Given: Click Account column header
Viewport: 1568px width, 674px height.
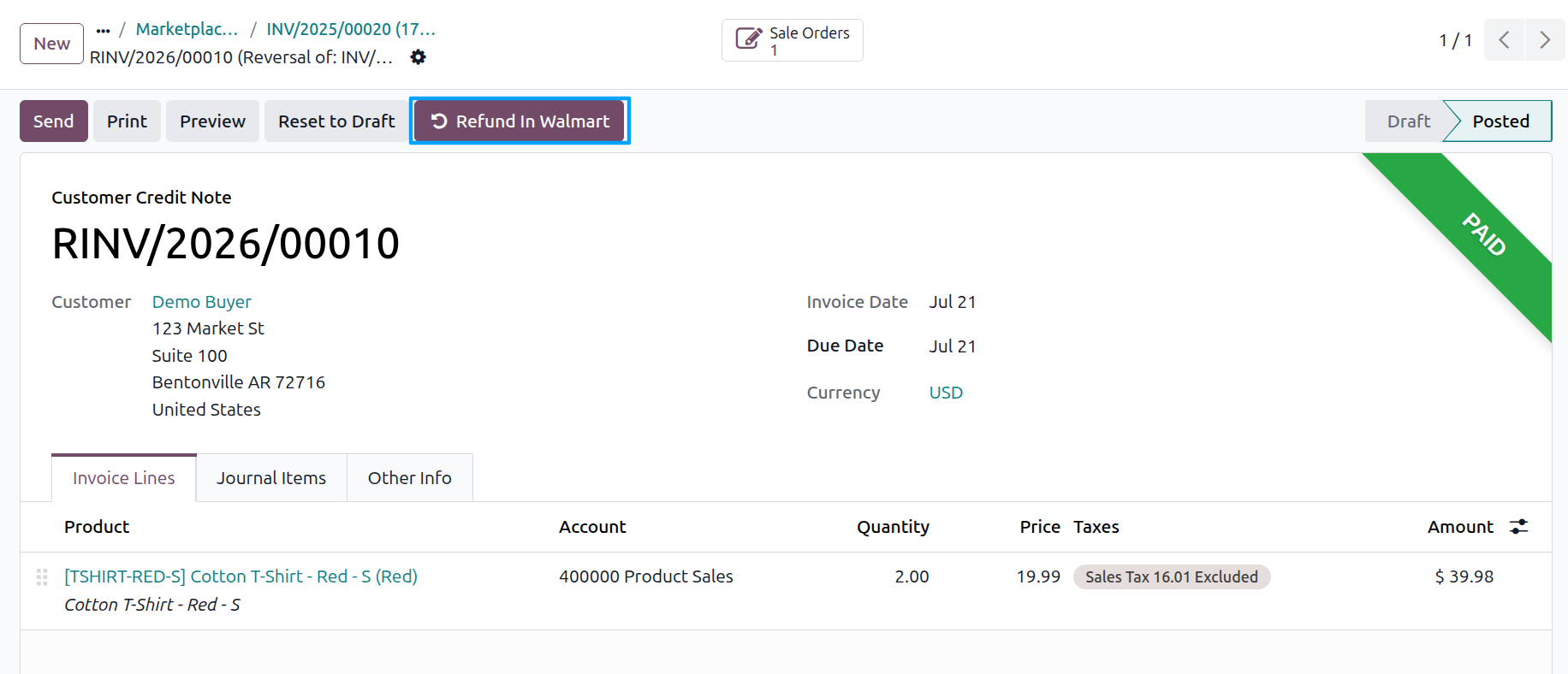Looking at the screenshot, I should 592,527.
